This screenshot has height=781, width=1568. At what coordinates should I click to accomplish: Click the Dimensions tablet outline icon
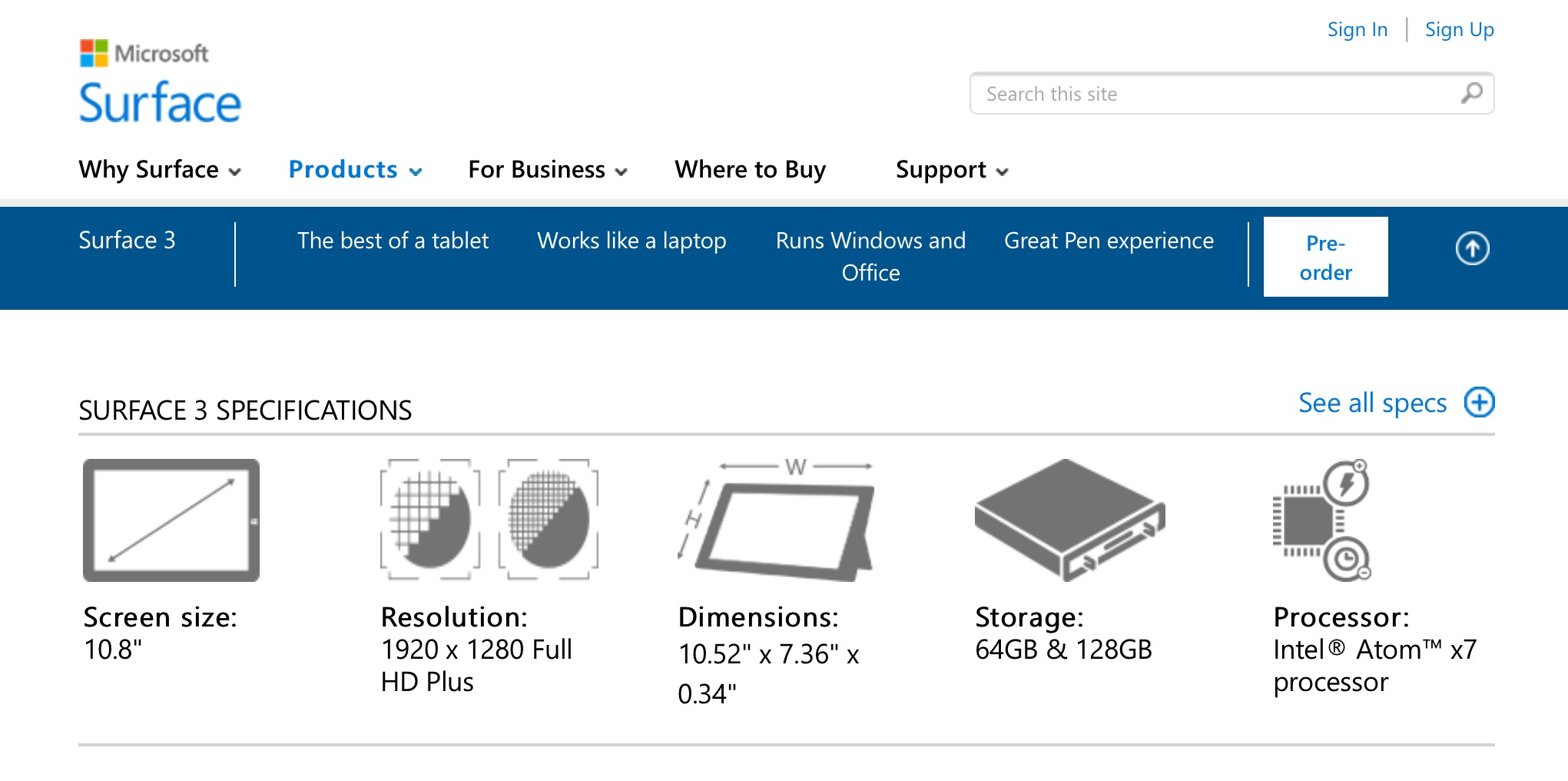pos(776,520)
